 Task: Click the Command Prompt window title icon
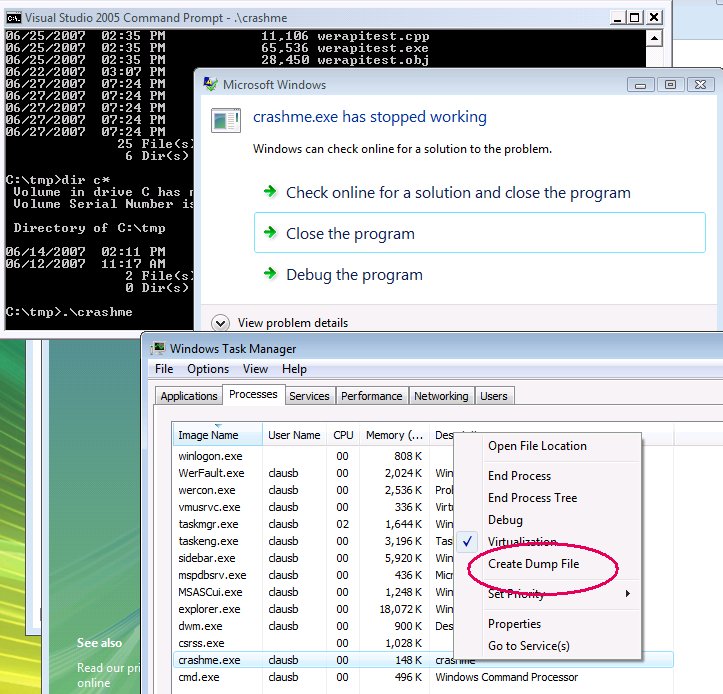(13, 18)
